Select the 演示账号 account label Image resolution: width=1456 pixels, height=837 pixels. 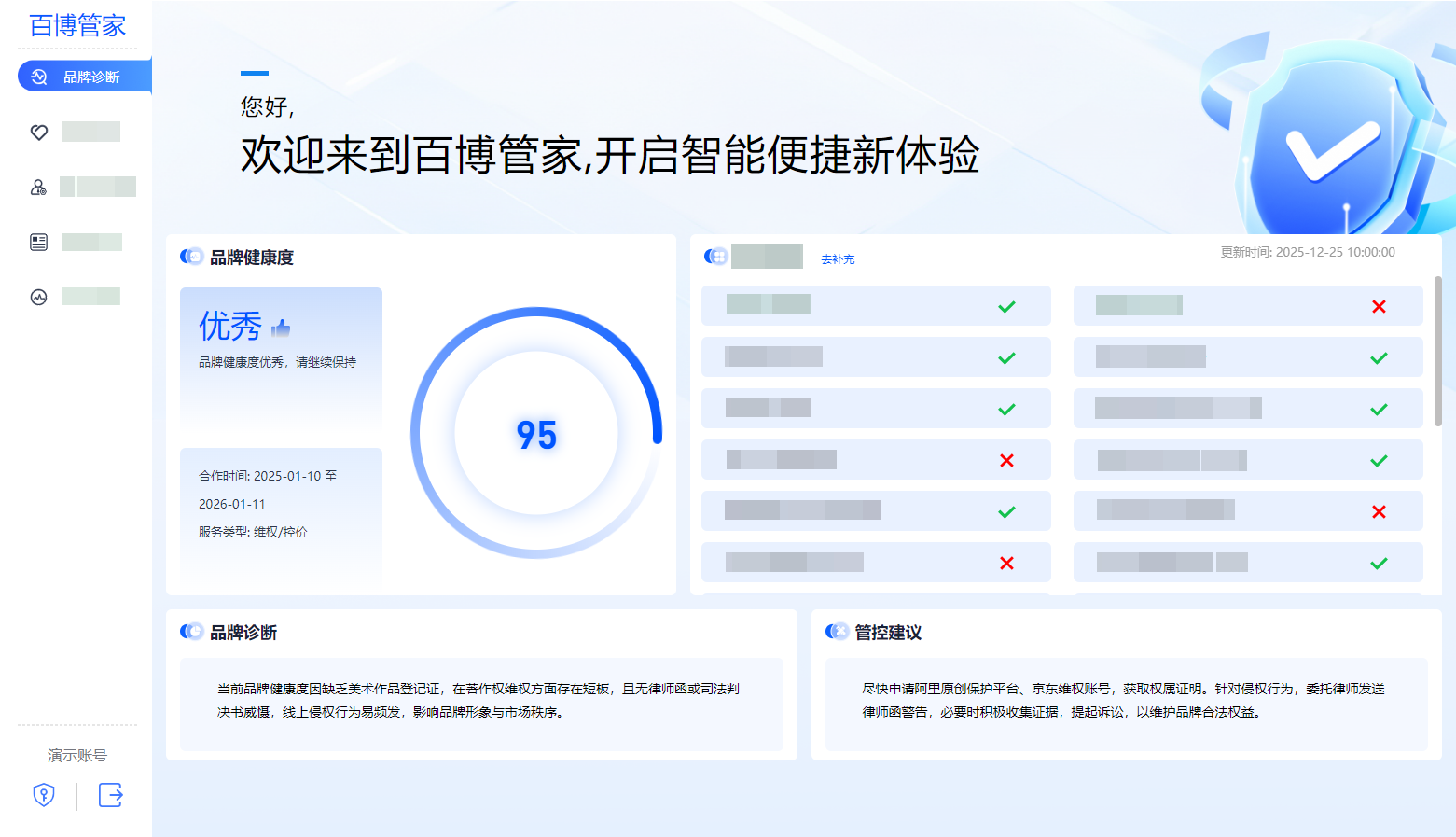click(x=77, y=755)
